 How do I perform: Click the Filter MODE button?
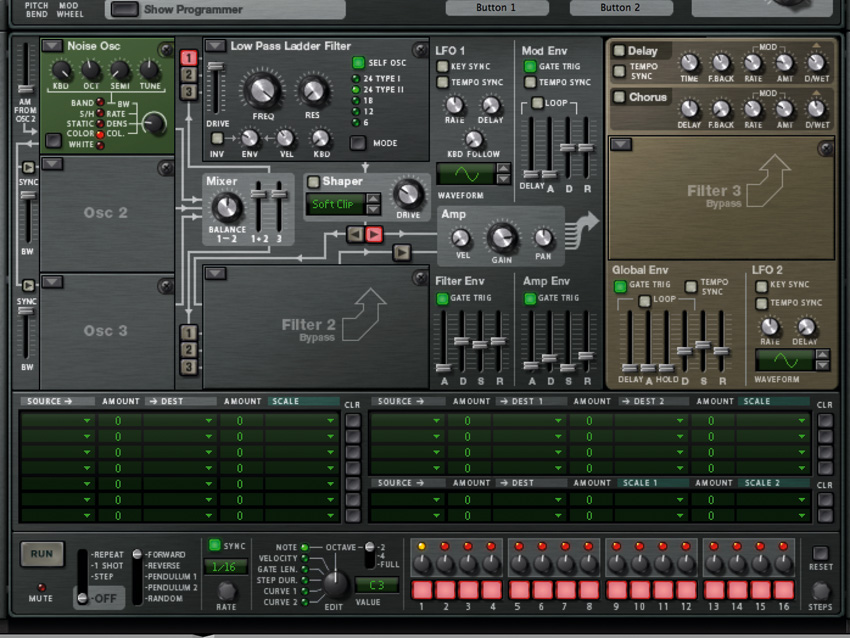point(358,143)
